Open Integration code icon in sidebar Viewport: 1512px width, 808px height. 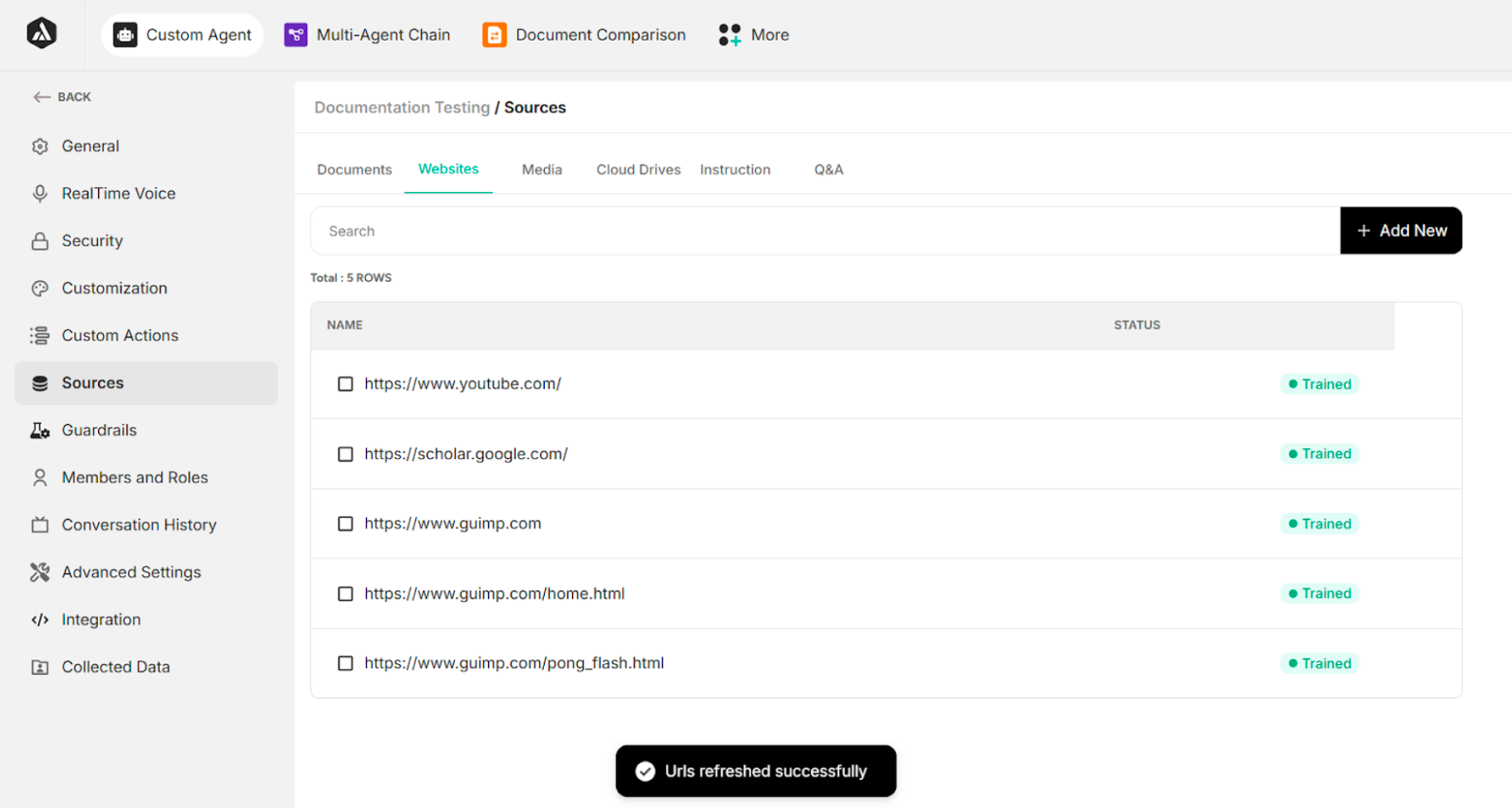click(x=40, y=620)
